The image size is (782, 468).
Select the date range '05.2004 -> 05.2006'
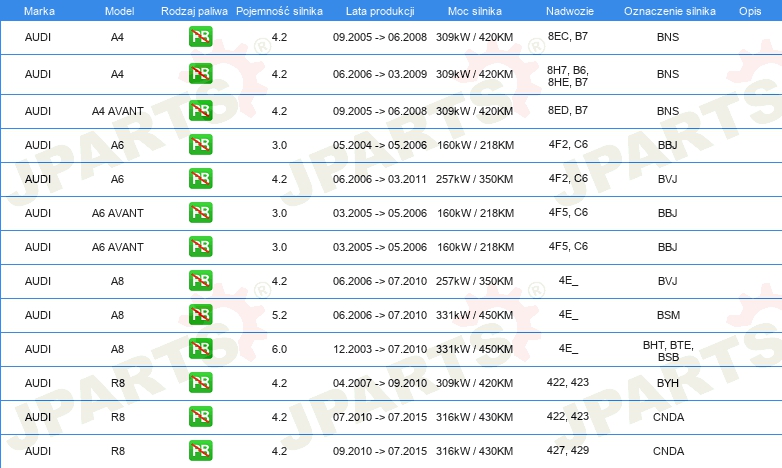click(380, 145)
